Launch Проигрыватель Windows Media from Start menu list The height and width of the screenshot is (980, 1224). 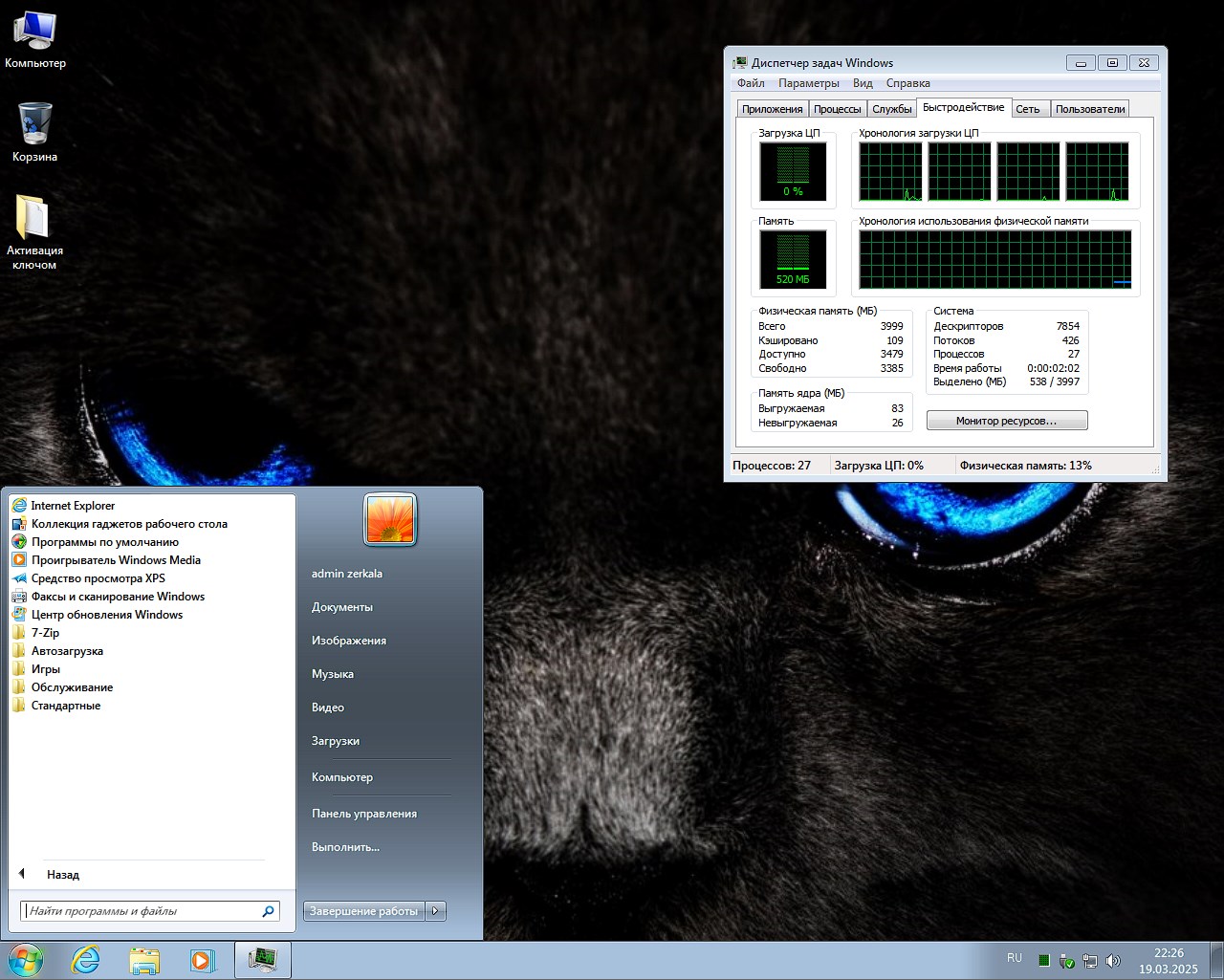click(116, 560)
